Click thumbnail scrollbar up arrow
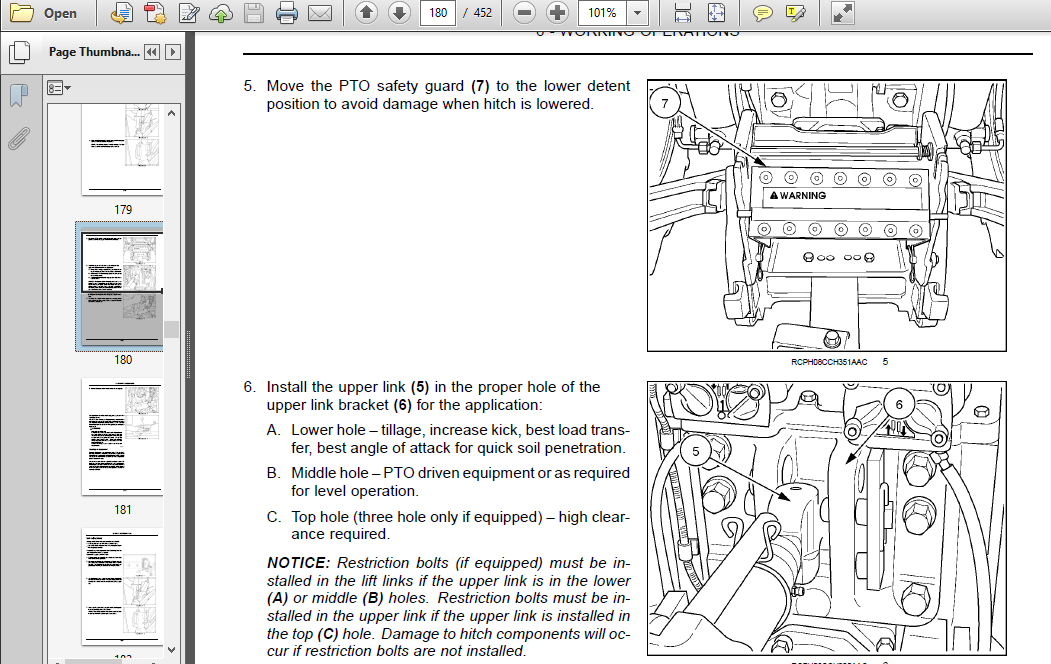Image resolution: width=1051 pixels, height=664 pixels. tap(172, 113)
